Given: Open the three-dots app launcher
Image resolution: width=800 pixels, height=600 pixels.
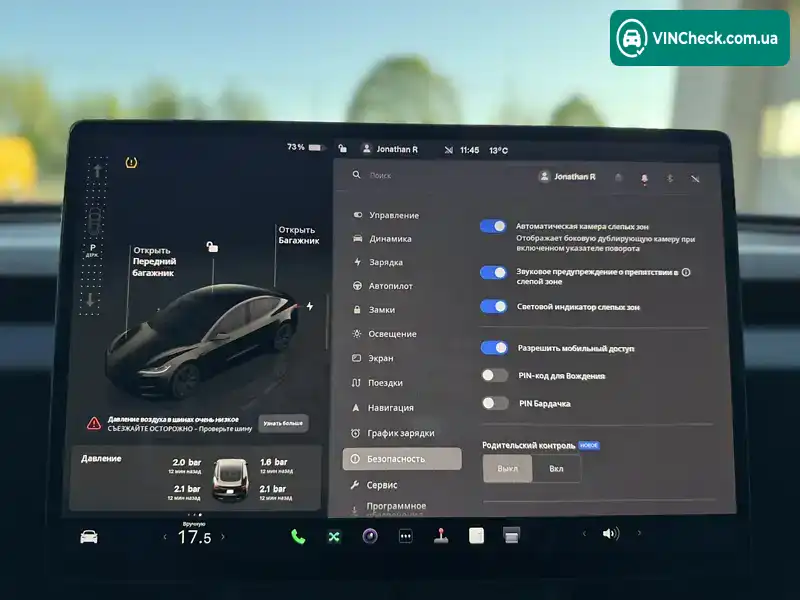Looking at the screenshot, I should tap(405, 536).
